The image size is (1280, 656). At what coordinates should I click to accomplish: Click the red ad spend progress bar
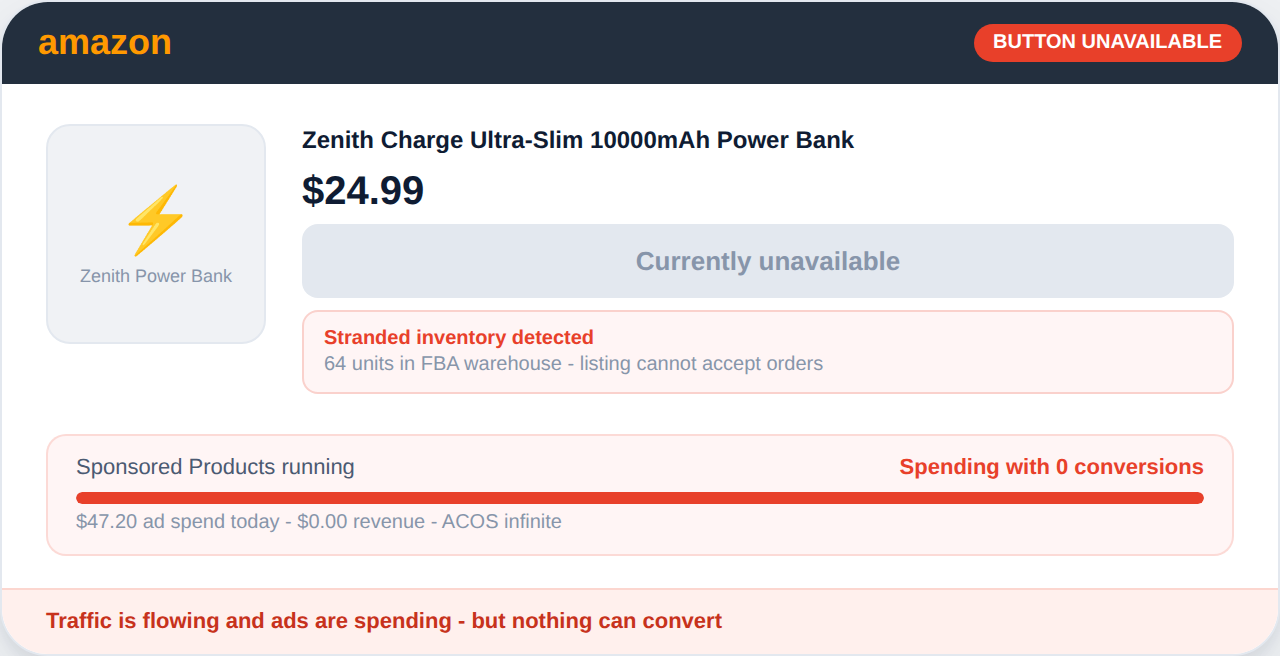coord(640,498)
